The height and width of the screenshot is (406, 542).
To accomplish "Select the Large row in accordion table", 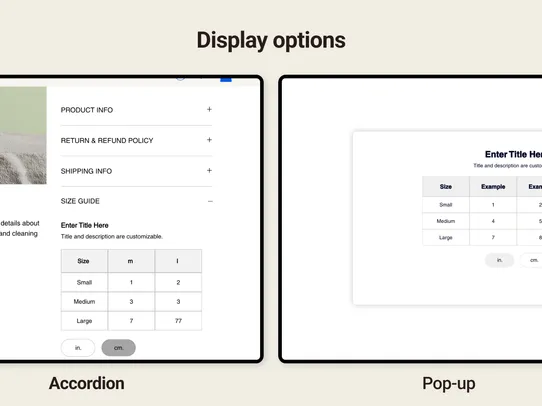I will point(131,321).
